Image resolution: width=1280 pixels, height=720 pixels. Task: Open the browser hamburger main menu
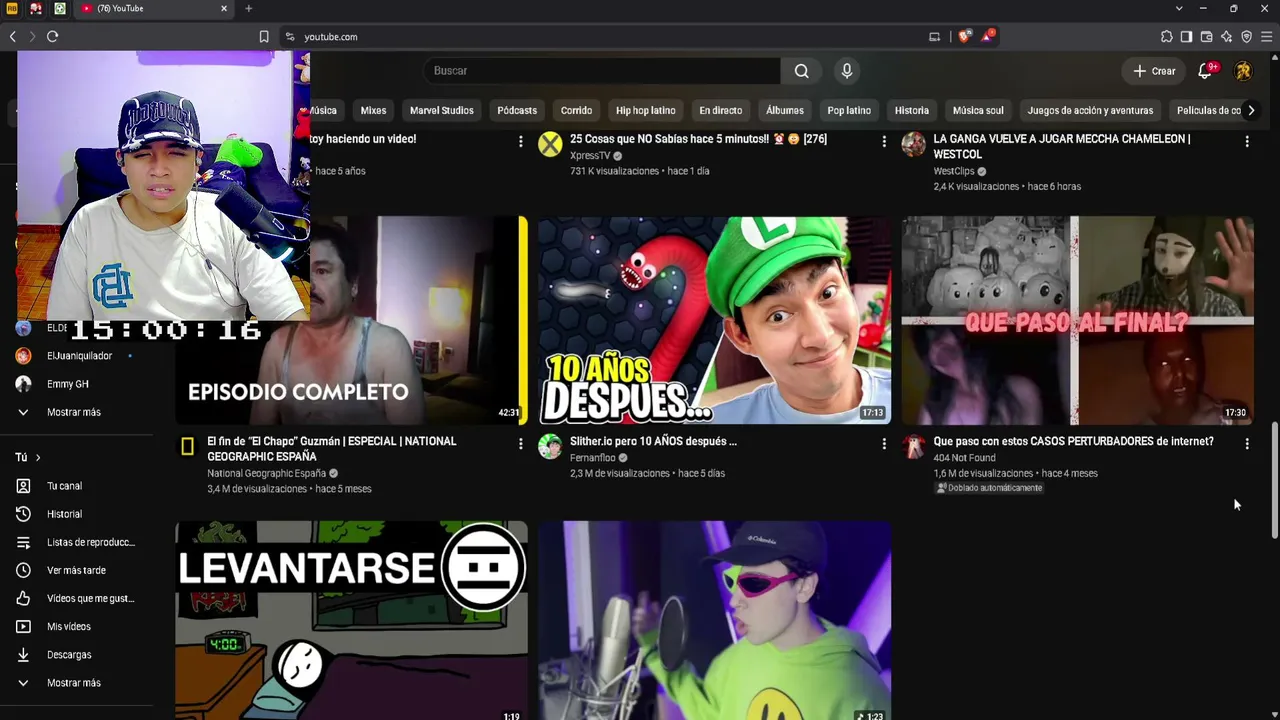coord(1267,37)
